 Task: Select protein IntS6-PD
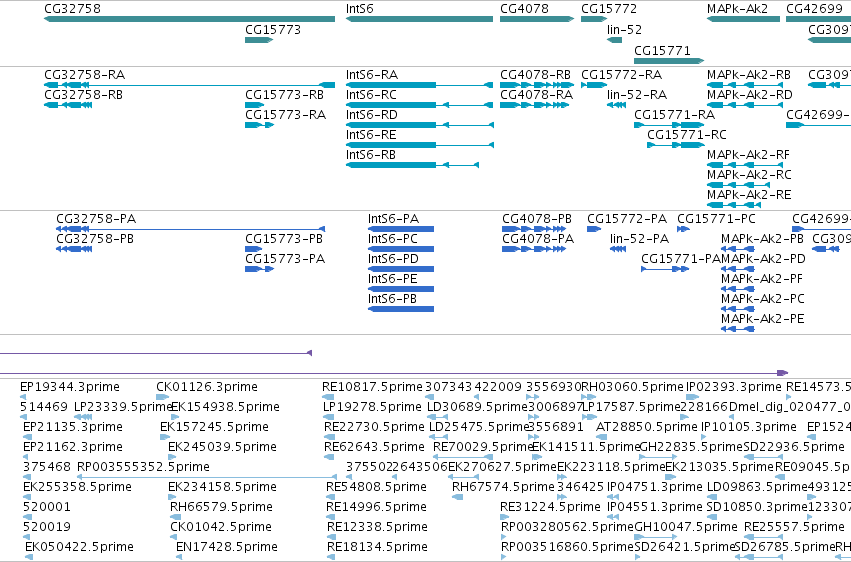[x=401, y=269]
